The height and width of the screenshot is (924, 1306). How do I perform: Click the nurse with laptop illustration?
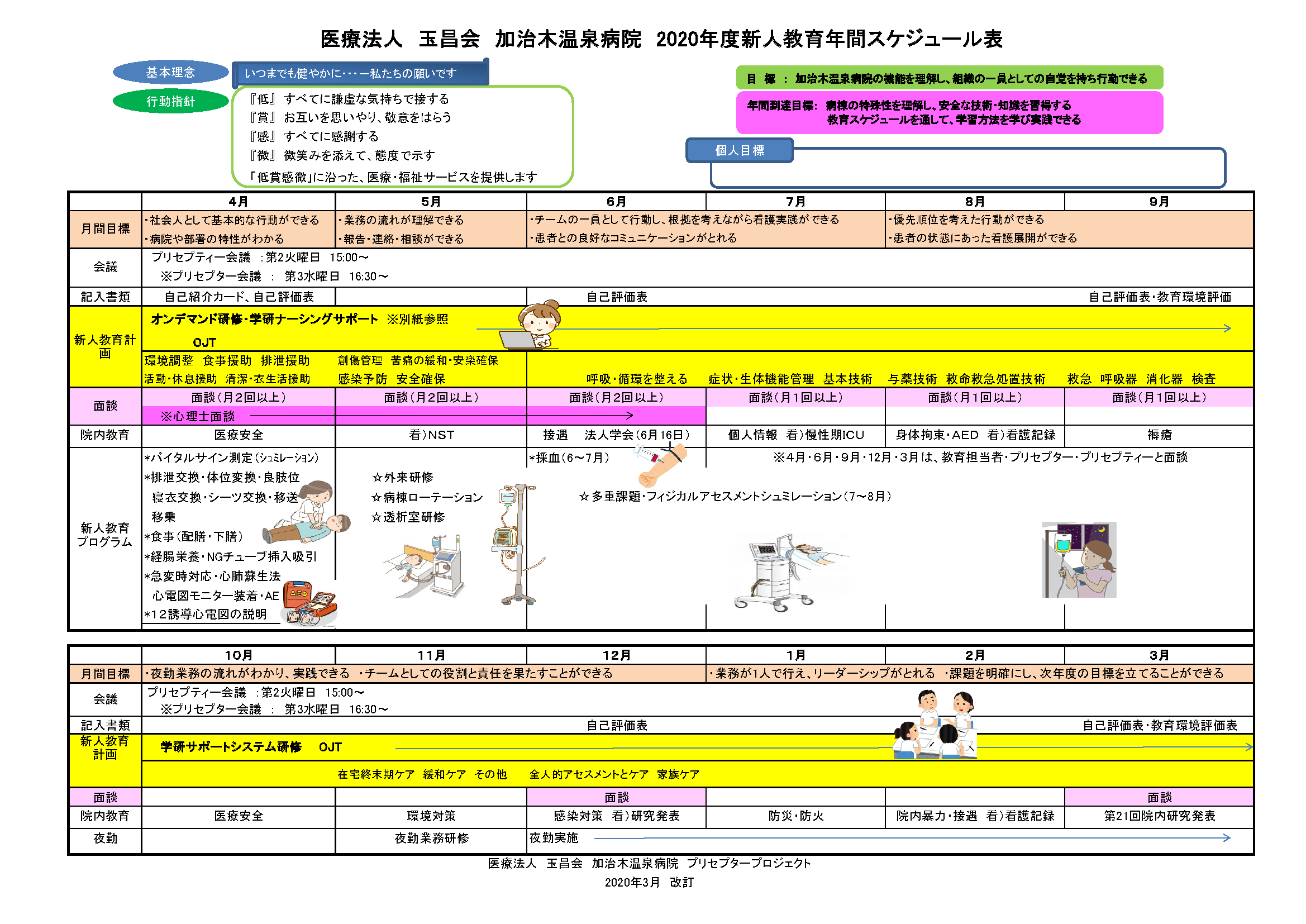[530, 325]
